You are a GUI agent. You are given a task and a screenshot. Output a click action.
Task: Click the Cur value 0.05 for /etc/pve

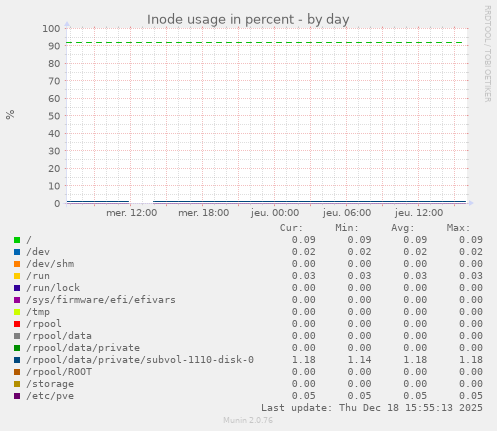(304, 396)
